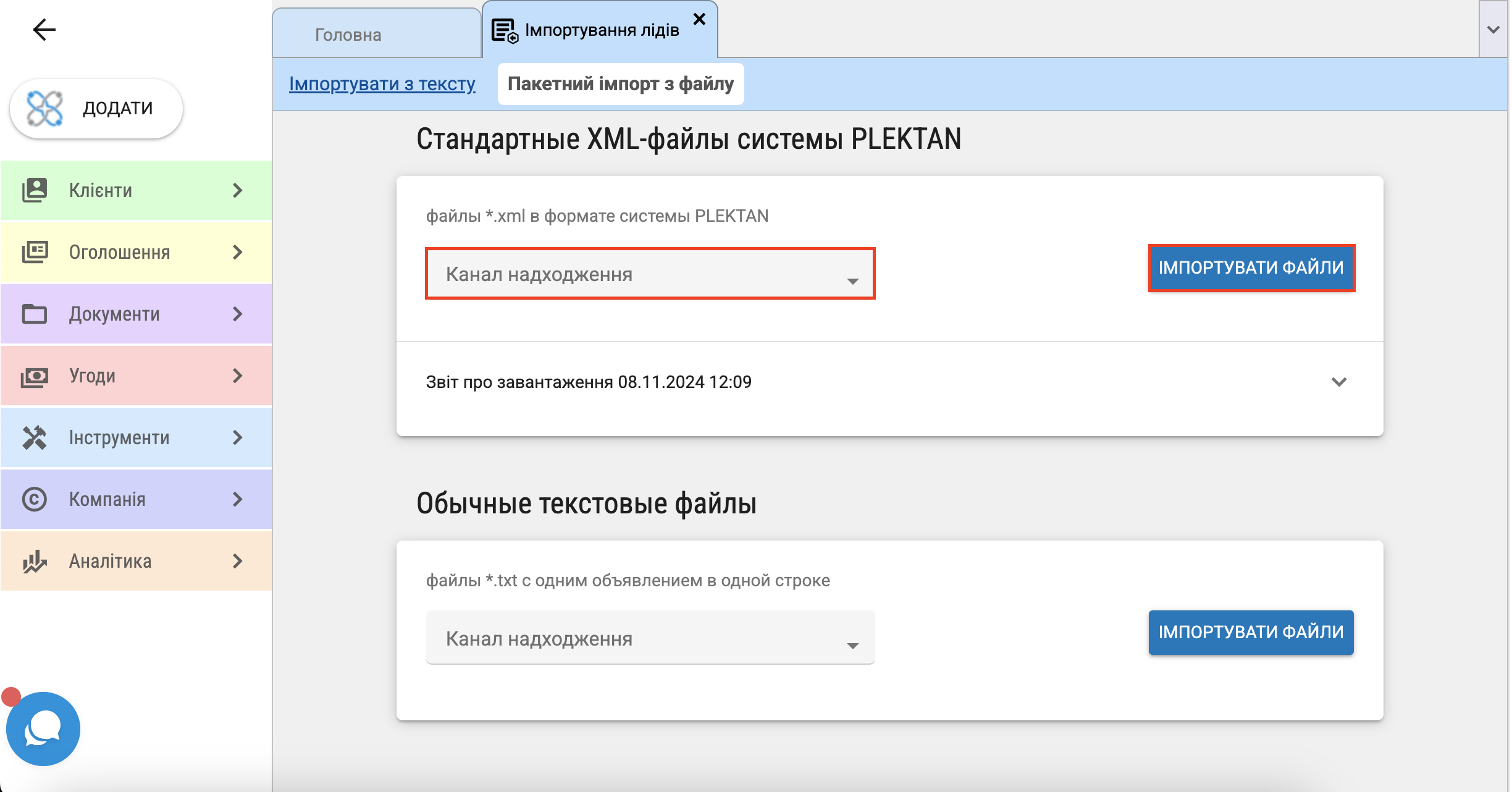This screenshot has height=792, width=1512.
Task: Expand the Аналітика menu chevron
Action: tap(238, 561)
